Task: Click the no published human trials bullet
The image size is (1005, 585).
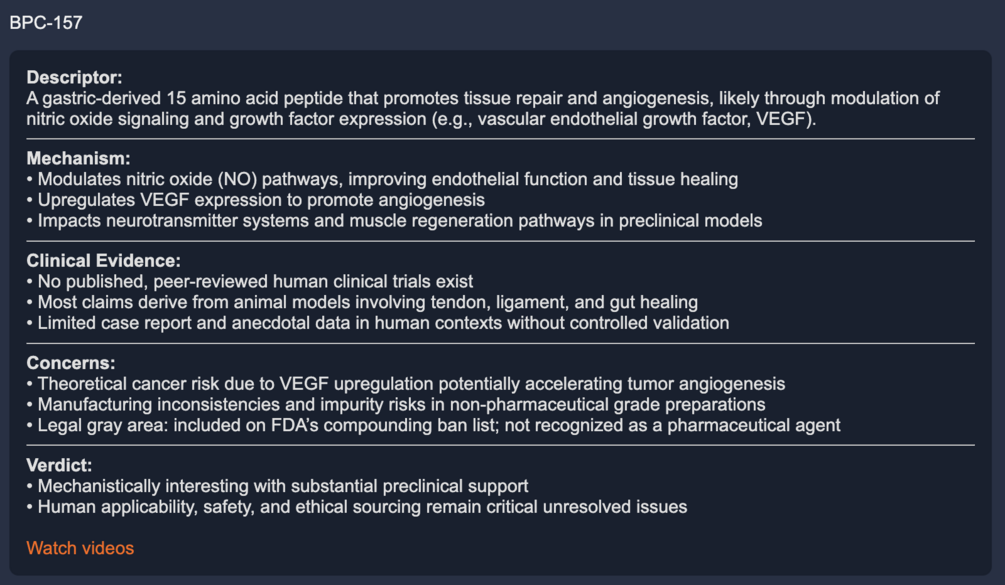Action: [255, 282]
